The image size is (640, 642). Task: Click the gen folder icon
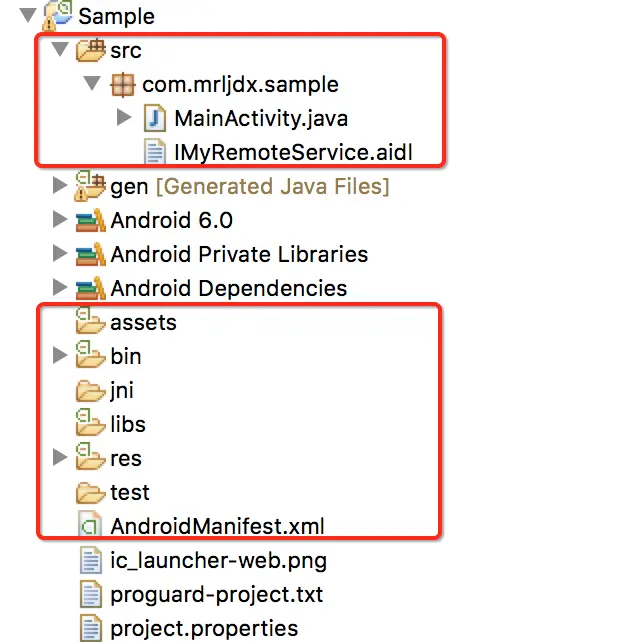(90, 186)
